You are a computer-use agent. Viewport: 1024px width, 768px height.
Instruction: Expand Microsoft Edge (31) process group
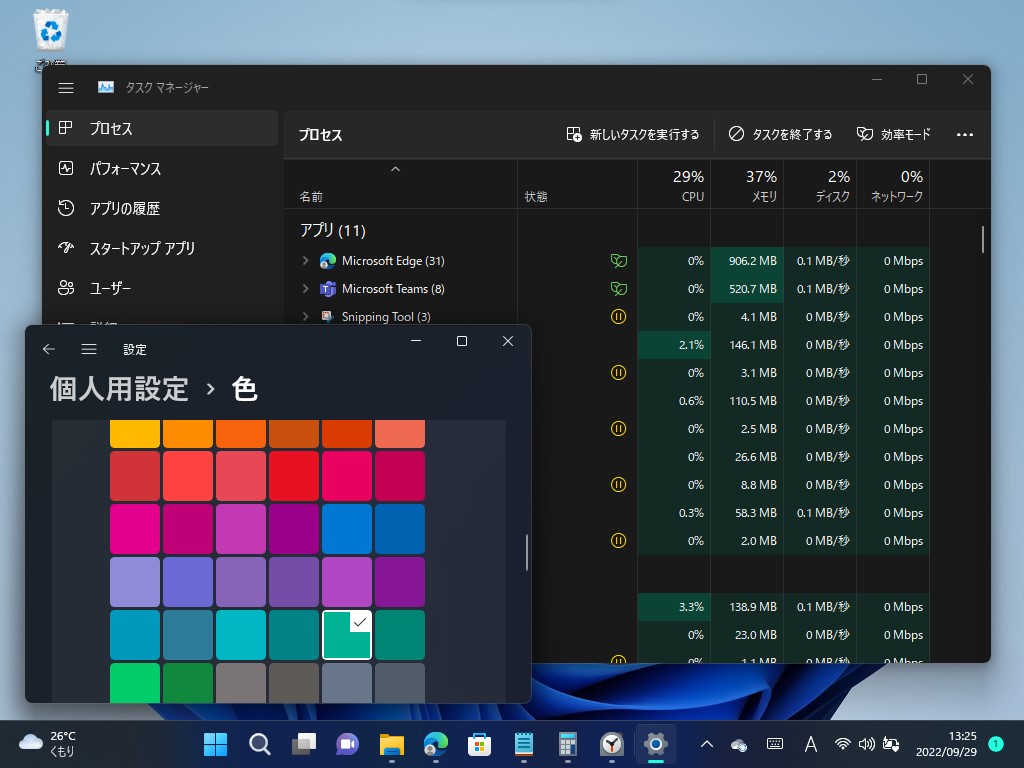point(305,261)
